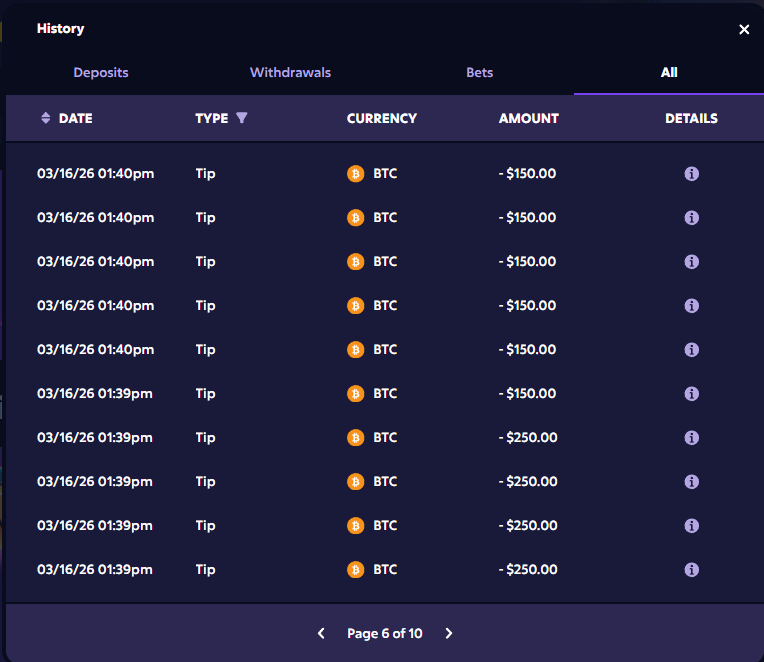Click the DETAILS column header
The height and width of the screenshot is (662, 764).
[x=691, y=118]
